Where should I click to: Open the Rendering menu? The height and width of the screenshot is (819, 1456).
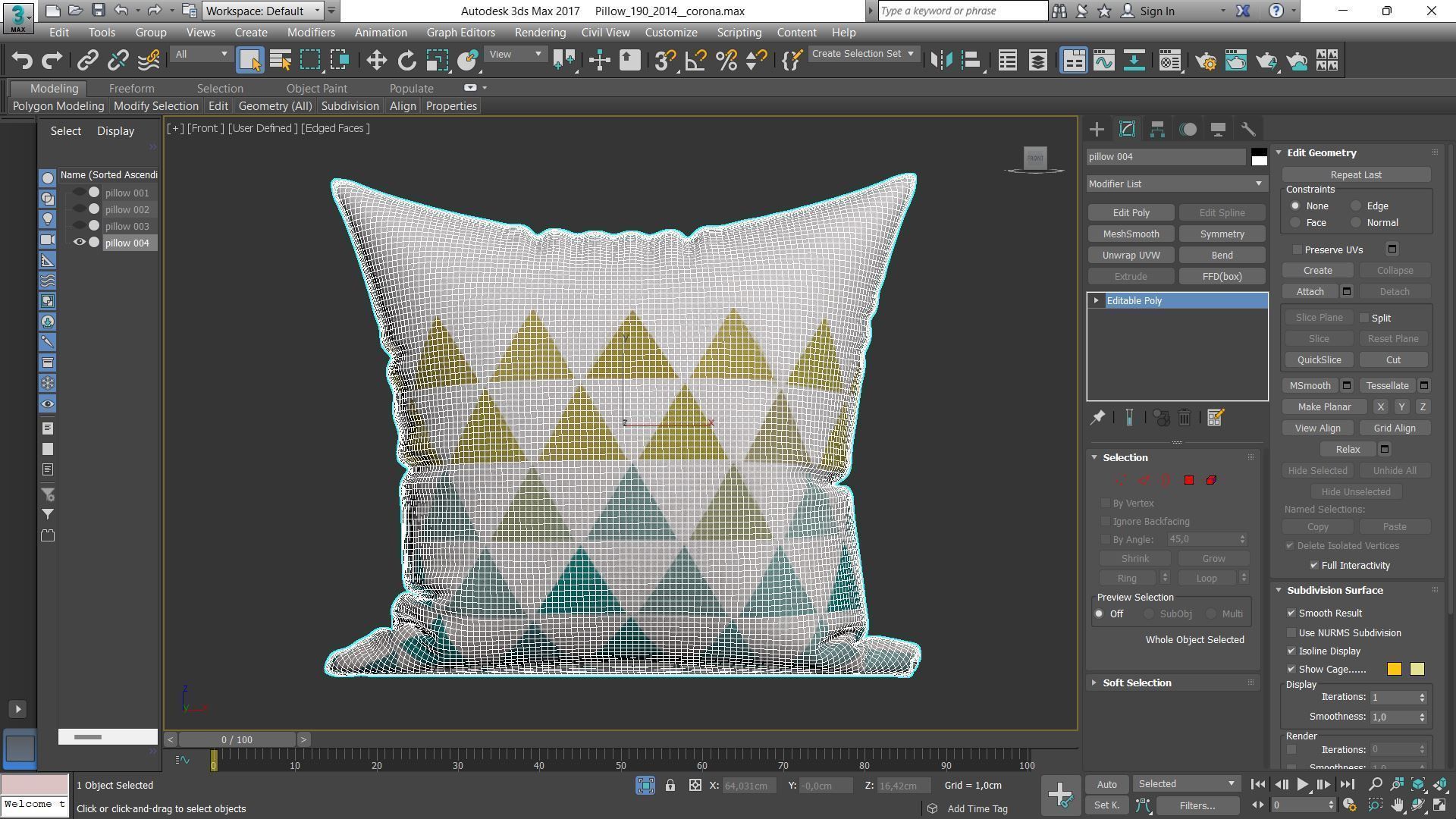coord(540,33)
